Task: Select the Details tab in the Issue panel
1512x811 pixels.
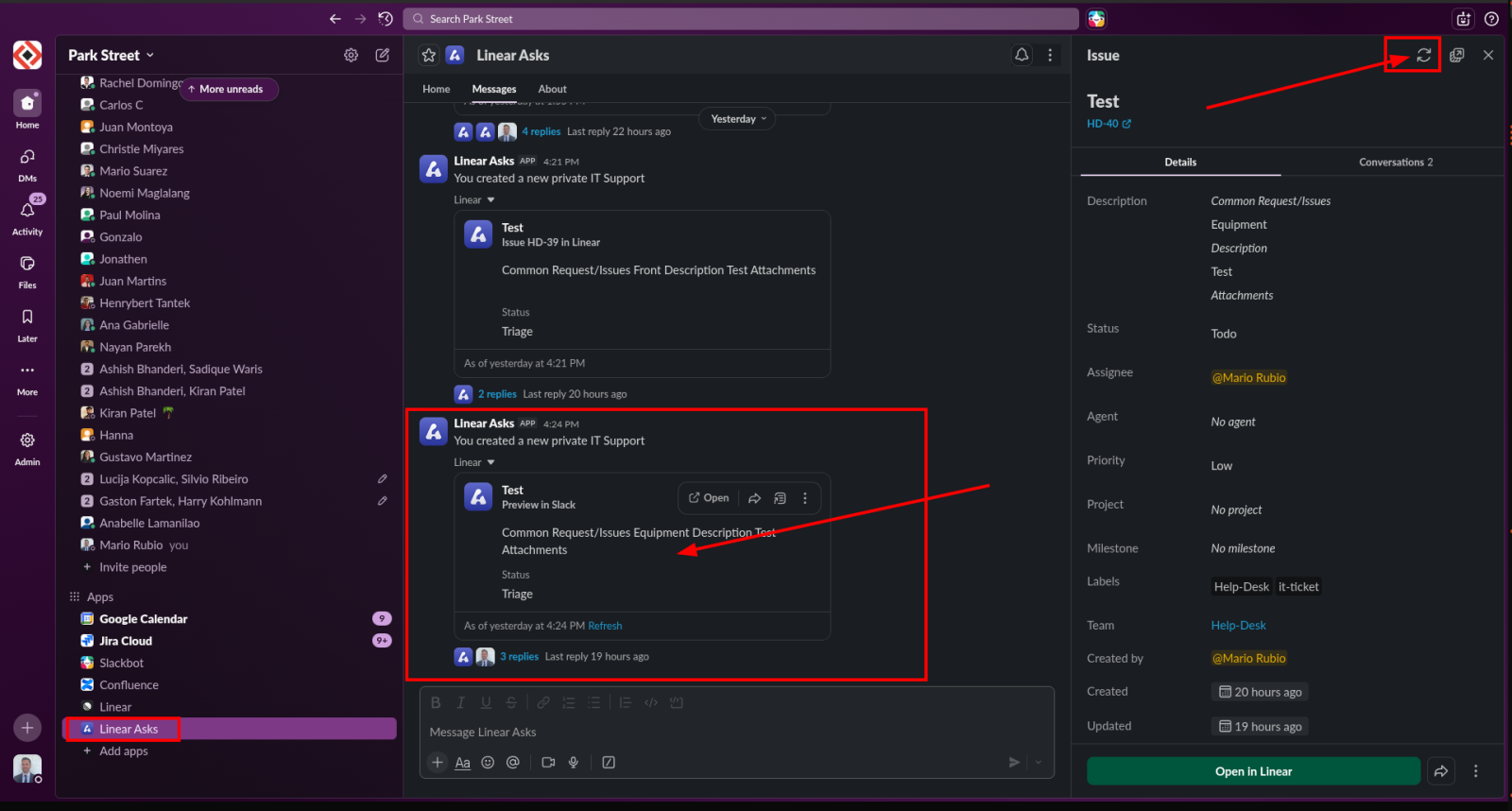Action: click(x=1180, y=163)
